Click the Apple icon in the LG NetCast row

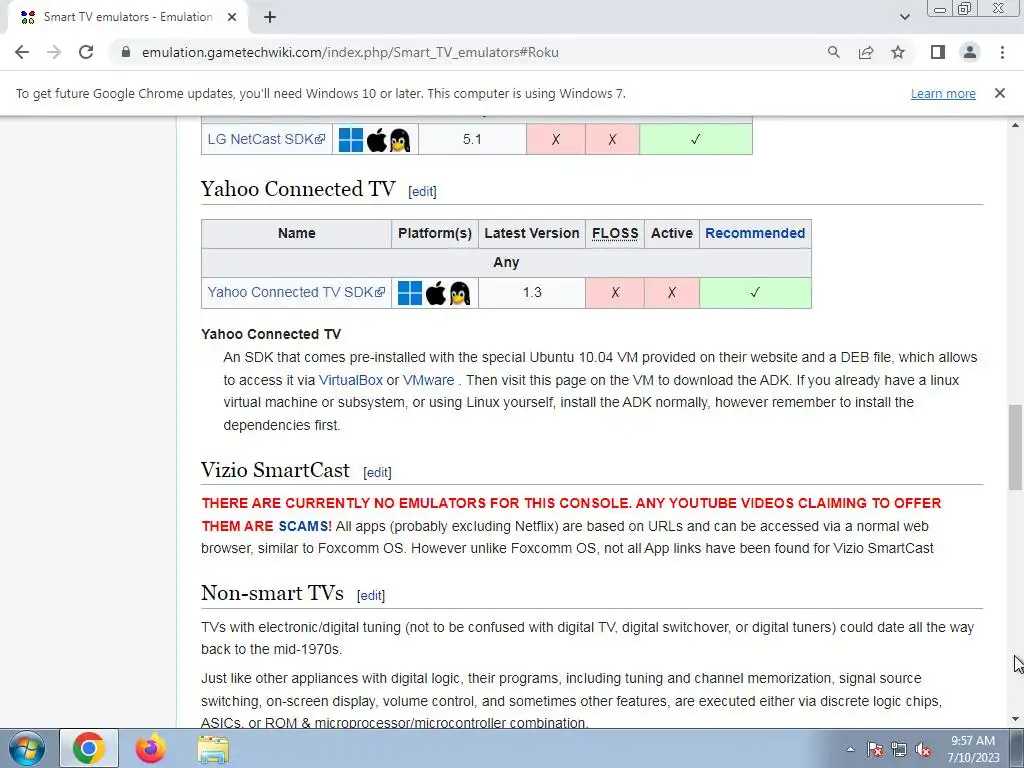coord(376,140)
